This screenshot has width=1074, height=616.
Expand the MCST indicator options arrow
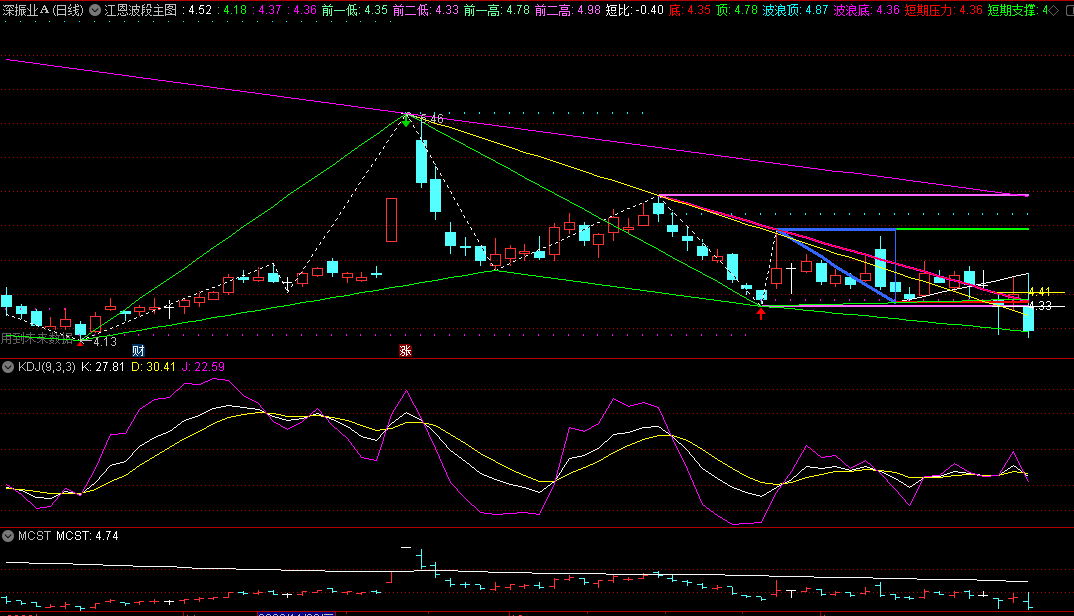click(x=8, y=536)
